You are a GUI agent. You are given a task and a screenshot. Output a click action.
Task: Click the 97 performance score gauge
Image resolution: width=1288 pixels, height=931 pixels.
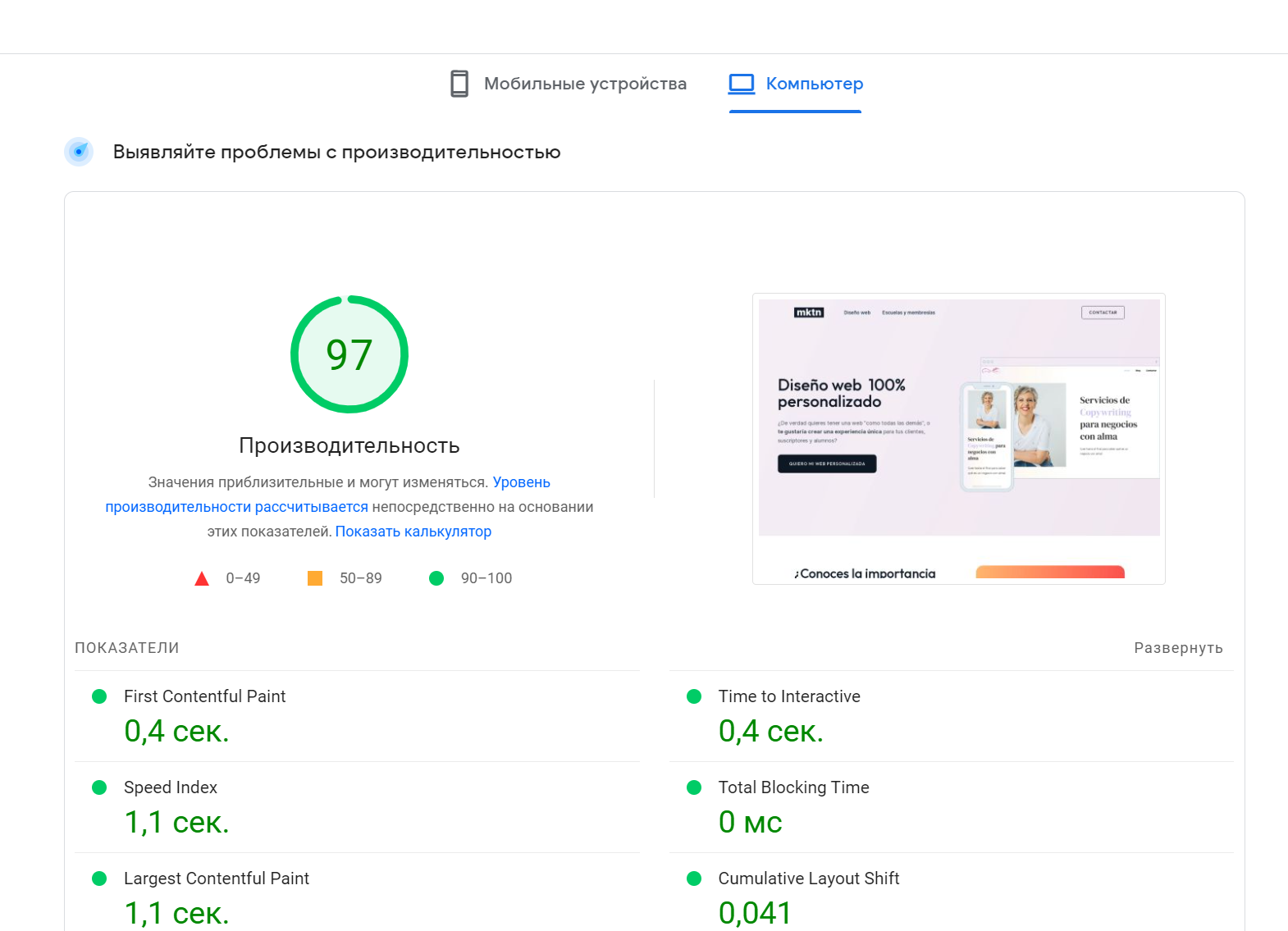click(349, 354)
